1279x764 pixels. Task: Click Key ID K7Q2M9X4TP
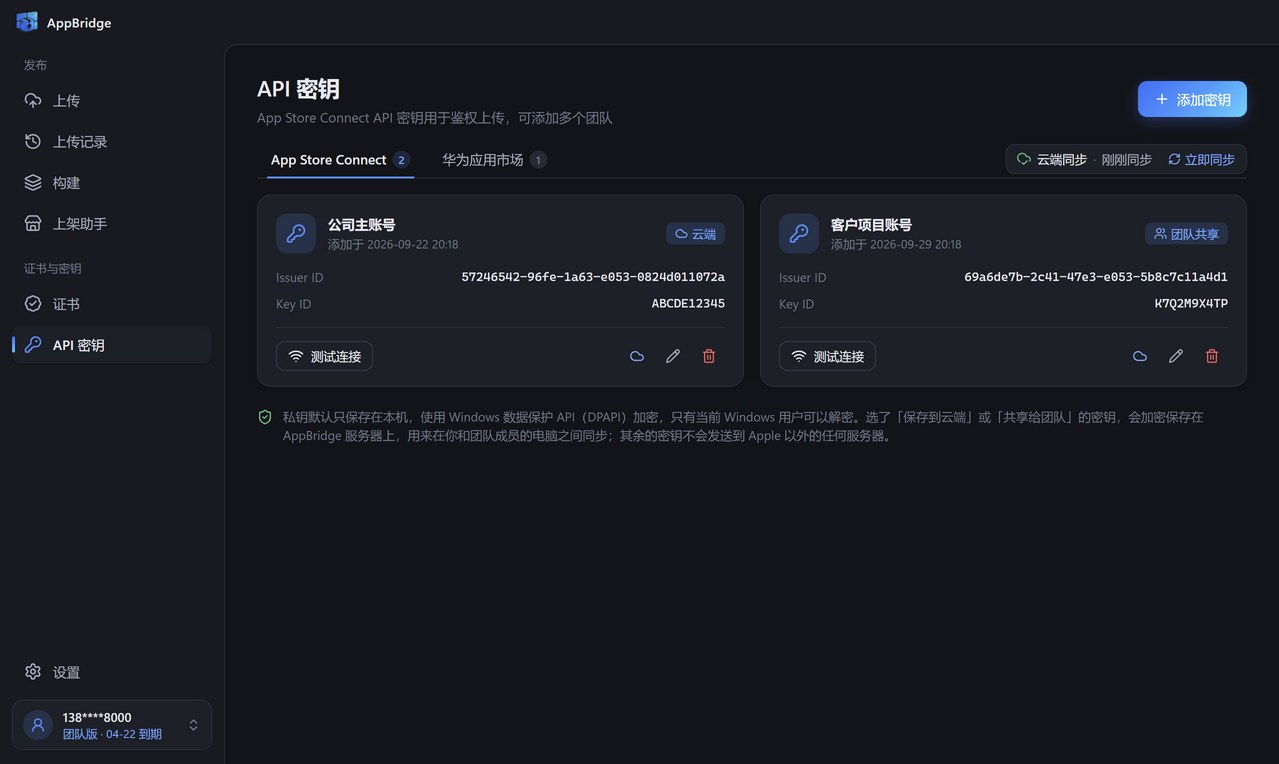(1191, 303)
